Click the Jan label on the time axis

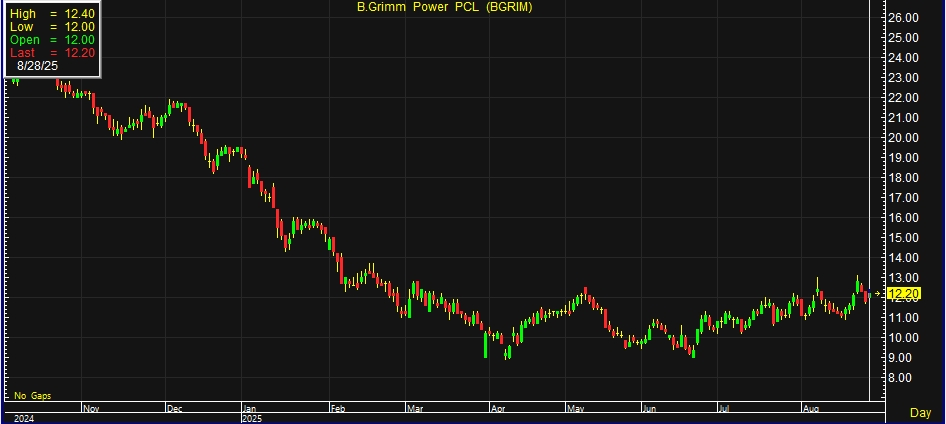click(250, 408)
